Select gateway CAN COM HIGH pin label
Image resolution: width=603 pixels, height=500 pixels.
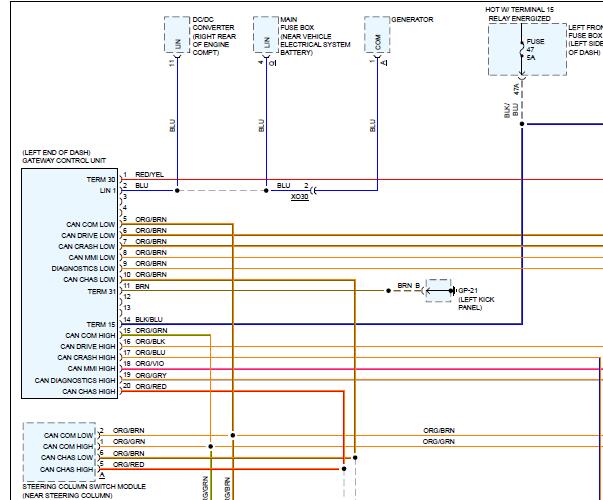(90, 336)
